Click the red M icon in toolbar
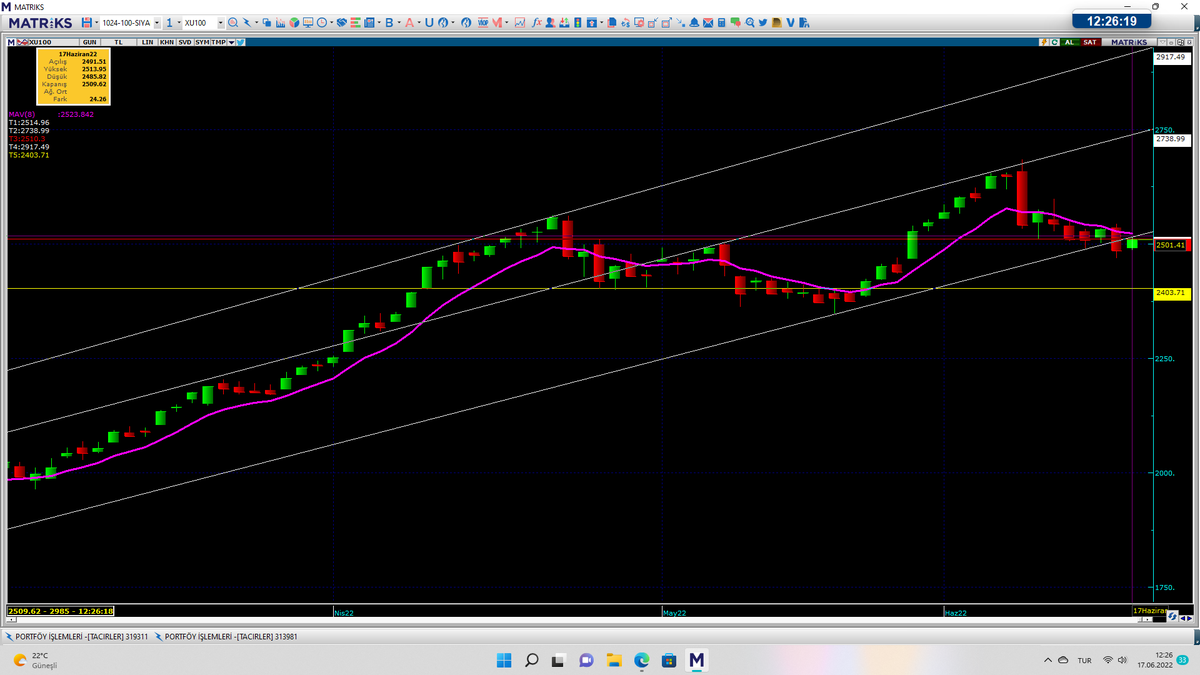Viewport: 1200px width, 675px height. 497,22
